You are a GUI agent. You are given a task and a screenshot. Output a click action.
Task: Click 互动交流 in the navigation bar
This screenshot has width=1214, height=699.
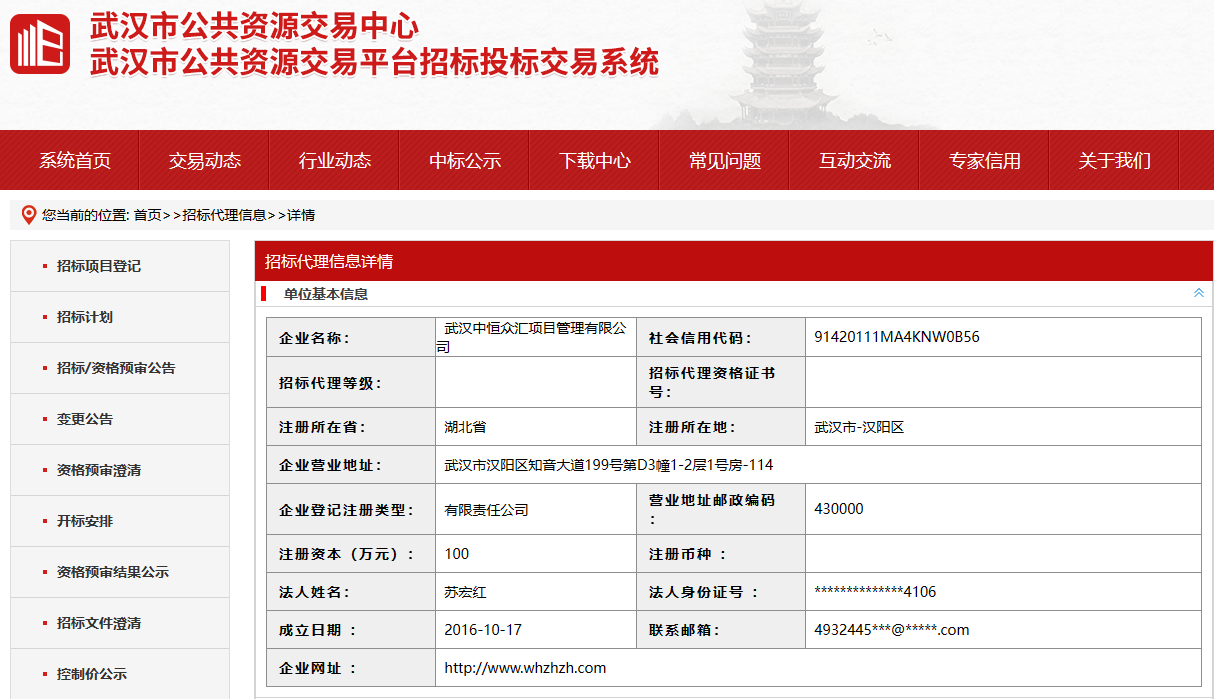[855, 160]
